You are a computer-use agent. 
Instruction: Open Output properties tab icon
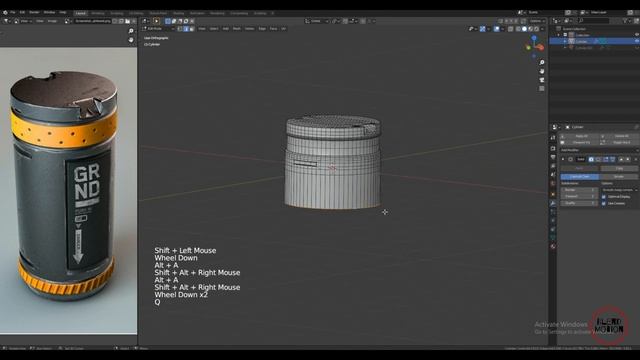click(x=553, y=157)
